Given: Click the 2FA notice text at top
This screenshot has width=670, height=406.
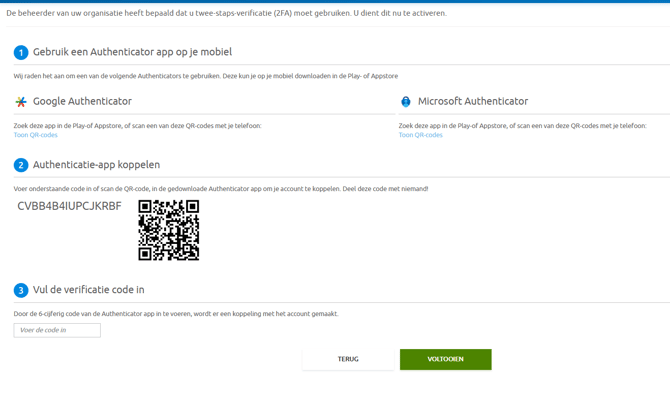Looking at the screenshot, I should click(x=226, y=13).
